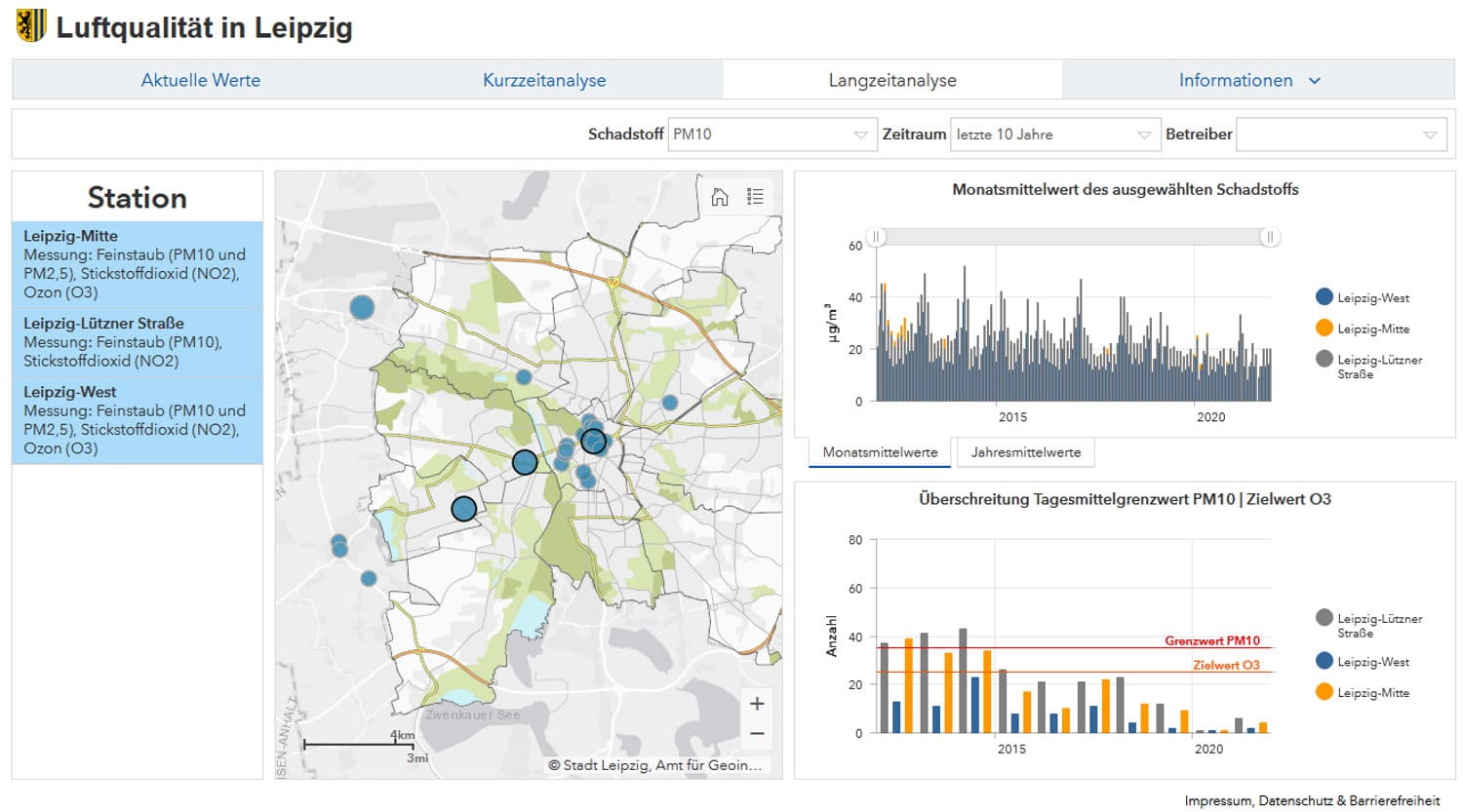The image size is (1463, 812).
Task: Zoom out on the map
Action: [757, 733]
